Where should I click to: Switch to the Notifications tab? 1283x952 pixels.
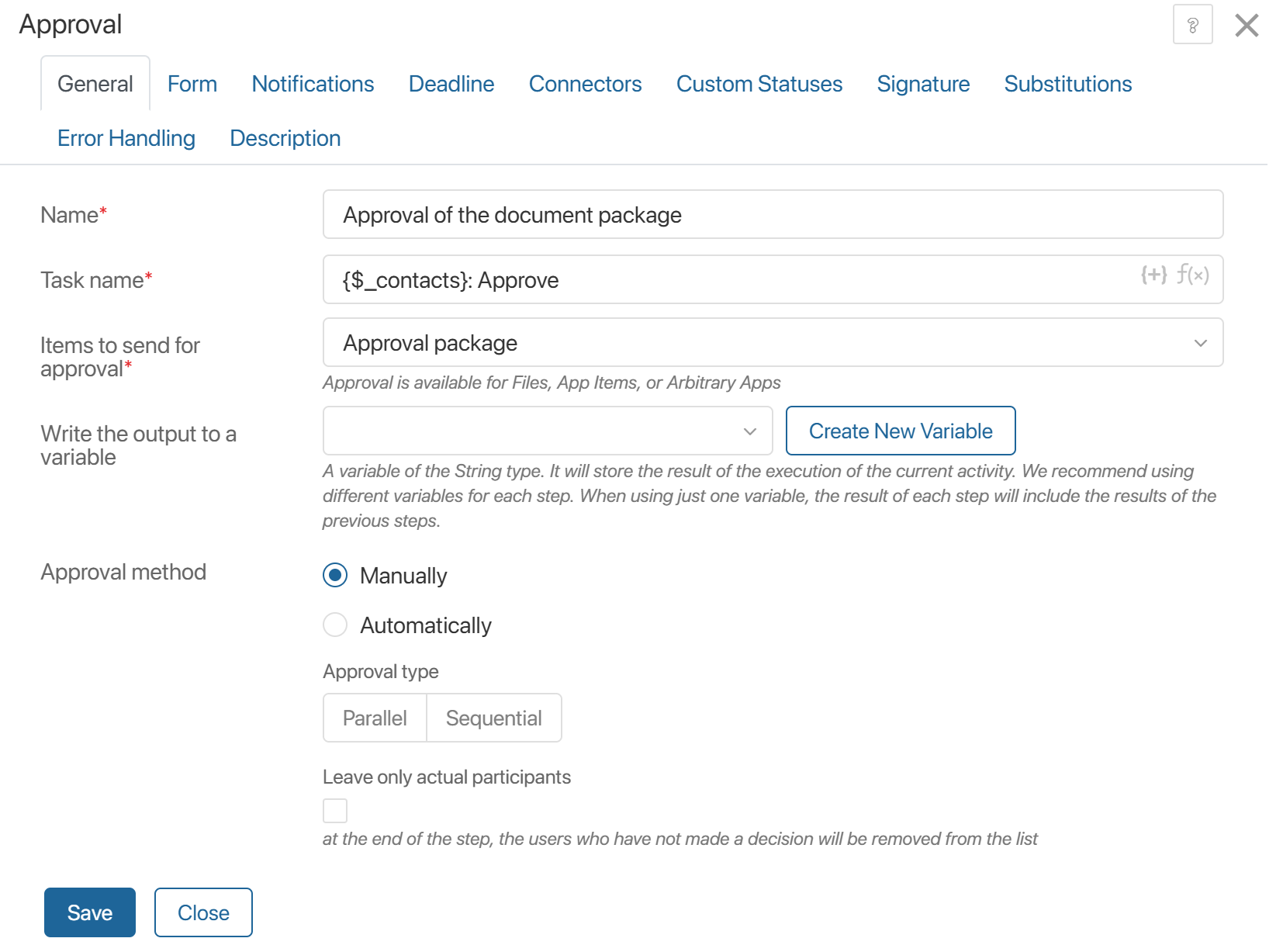(x=312, y=84)
